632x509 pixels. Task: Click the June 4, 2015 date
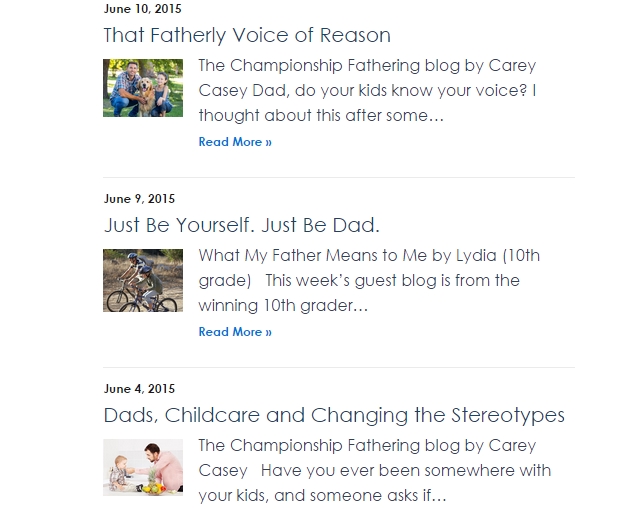click(139, 389)
